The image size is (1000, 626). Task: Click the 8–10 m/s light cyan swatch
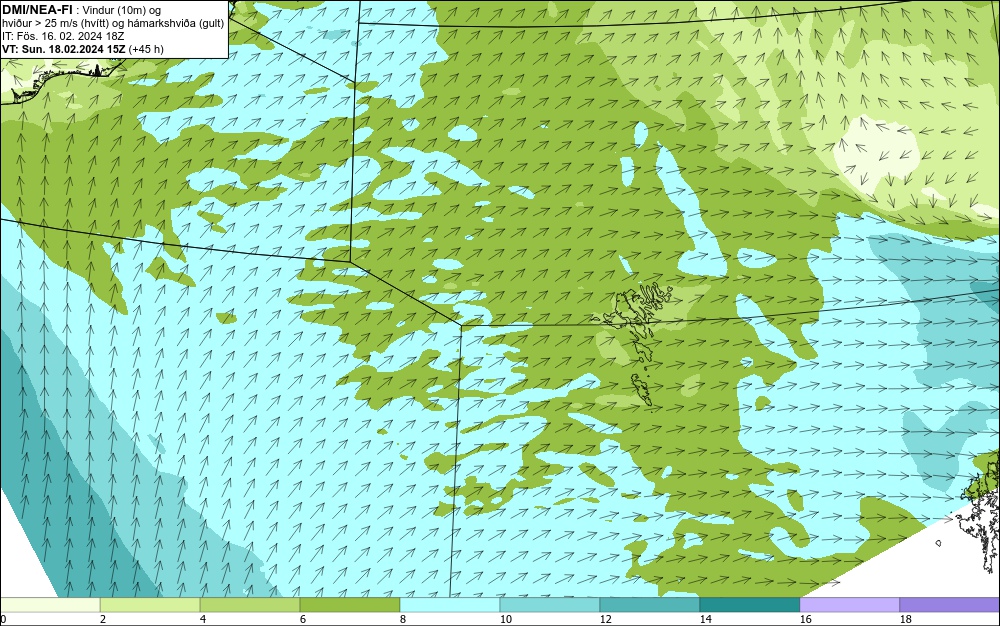(450, 604)
